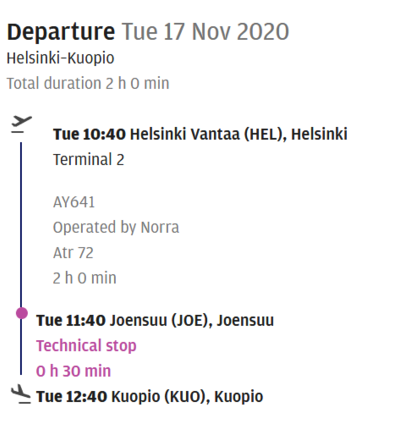
Task: Click the departing airplane takeoff icon
Action: point(22,125)
